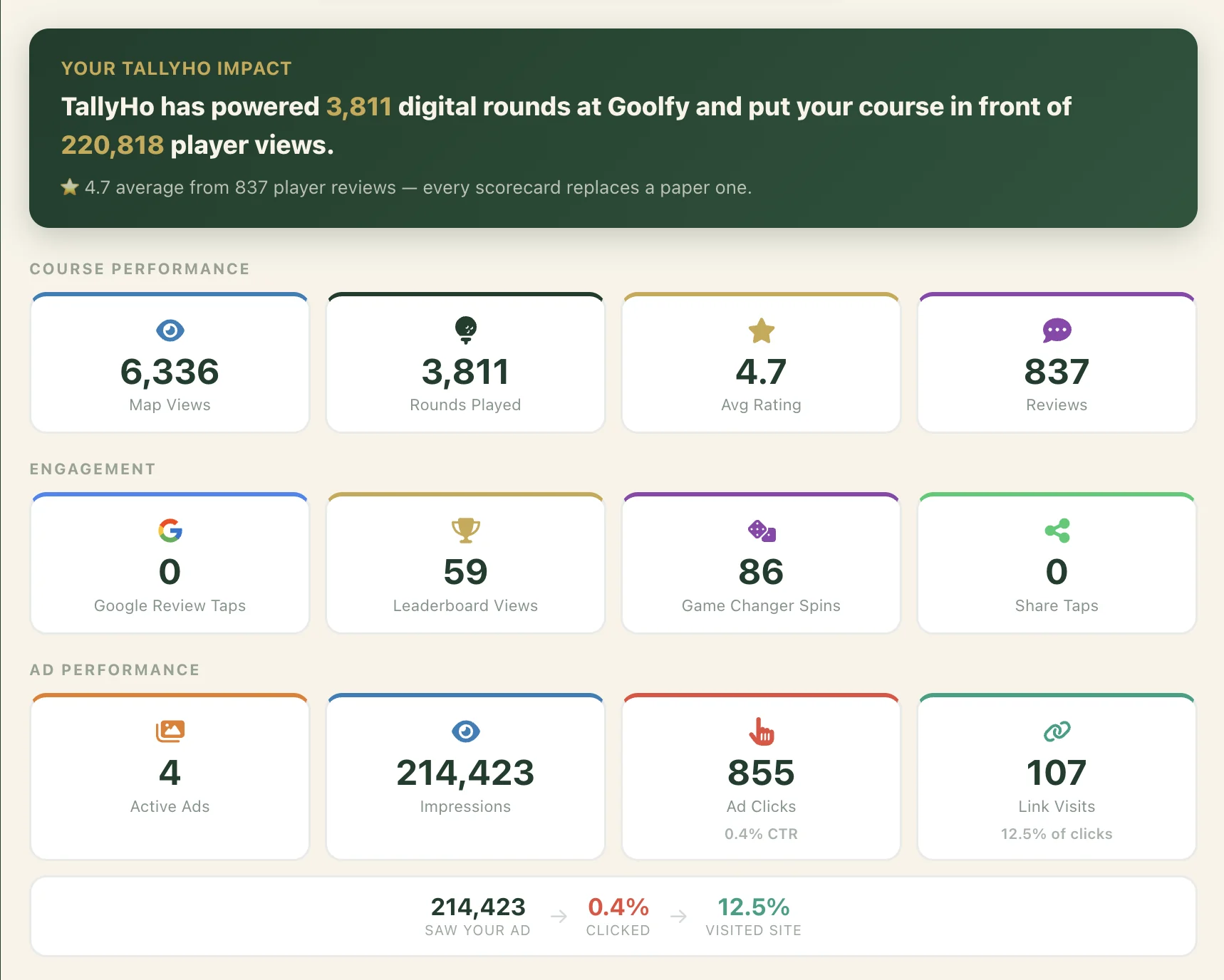The height and width of the screenshot is (980, 1224).
Task: Select the 214,423 Impressions card value
Action: pos(465,773)
